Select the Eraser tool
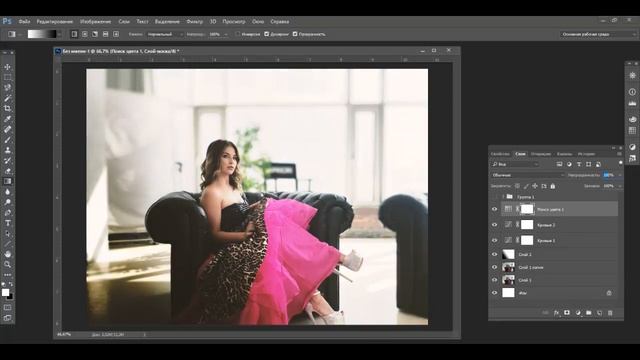640x360 pixels. (x=7, y=171)
